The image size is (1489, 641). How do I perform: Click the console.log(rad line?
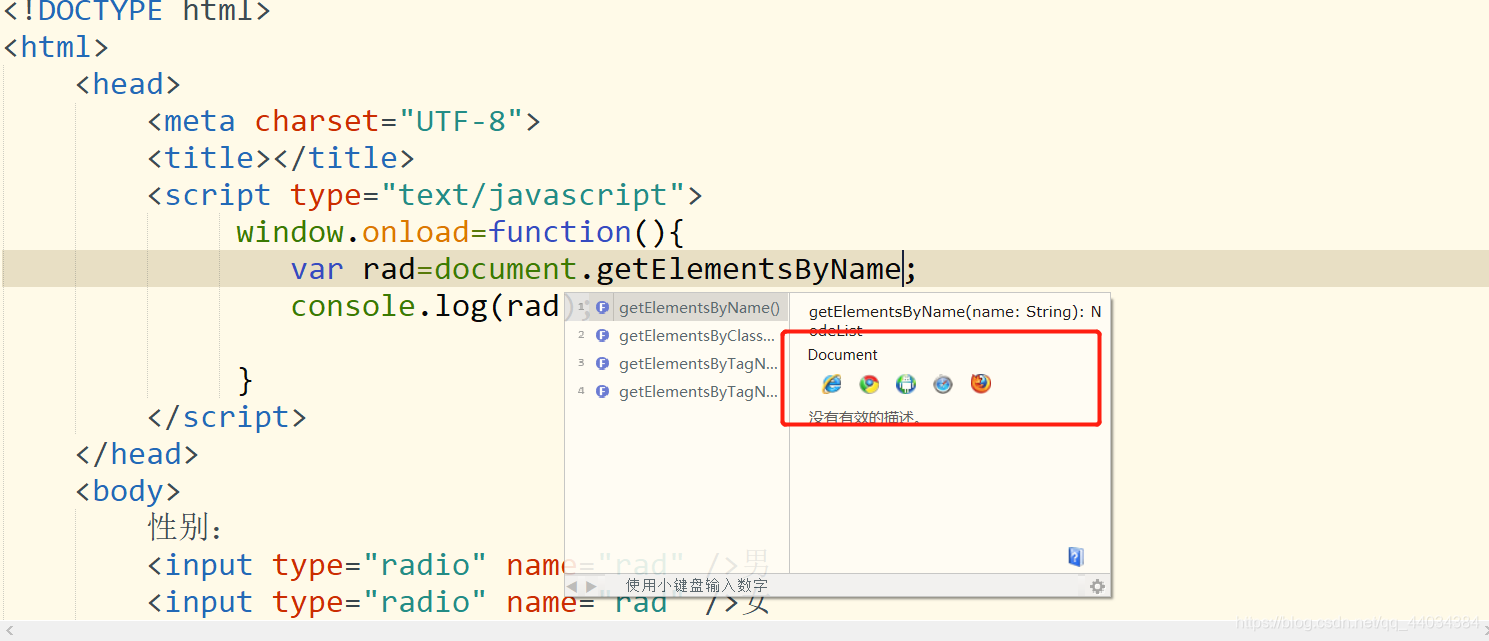coord(425,306)
